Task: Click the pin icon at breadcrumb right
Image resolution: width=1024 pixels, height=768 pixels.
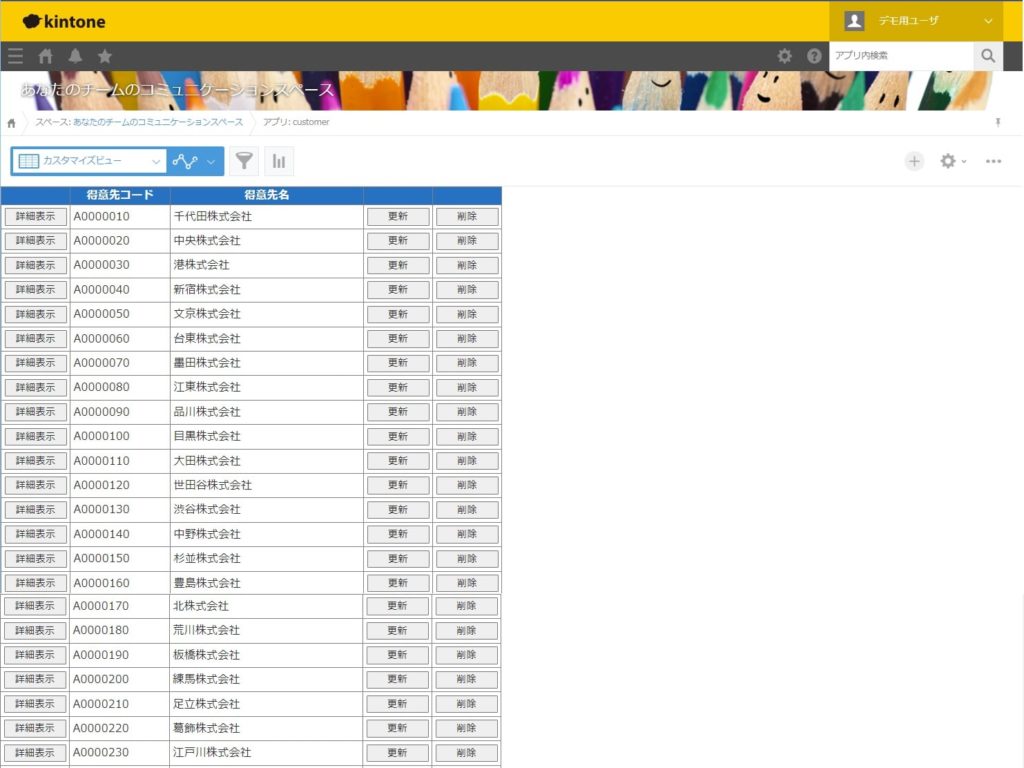Action: [x=998, y=122]
